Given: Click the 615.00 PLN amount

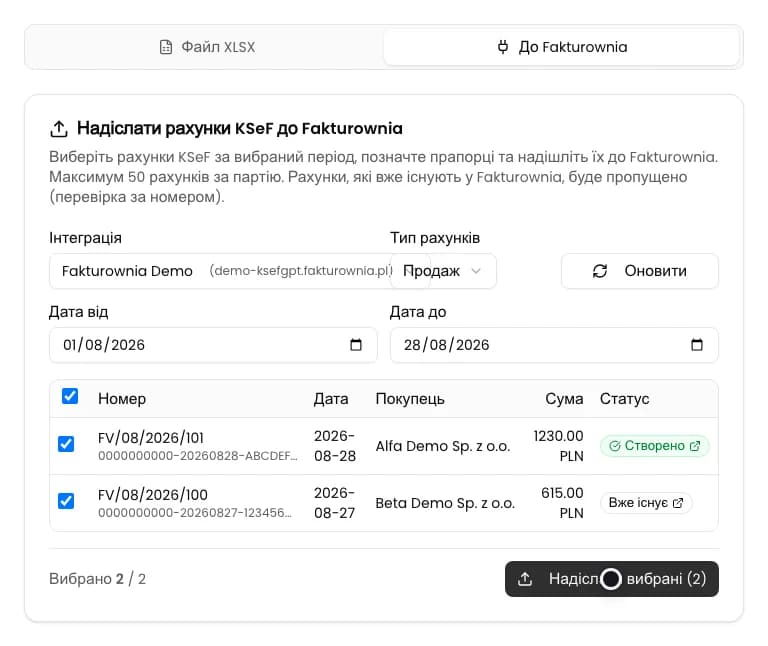Looking at the screenshot, I should 562,503.
